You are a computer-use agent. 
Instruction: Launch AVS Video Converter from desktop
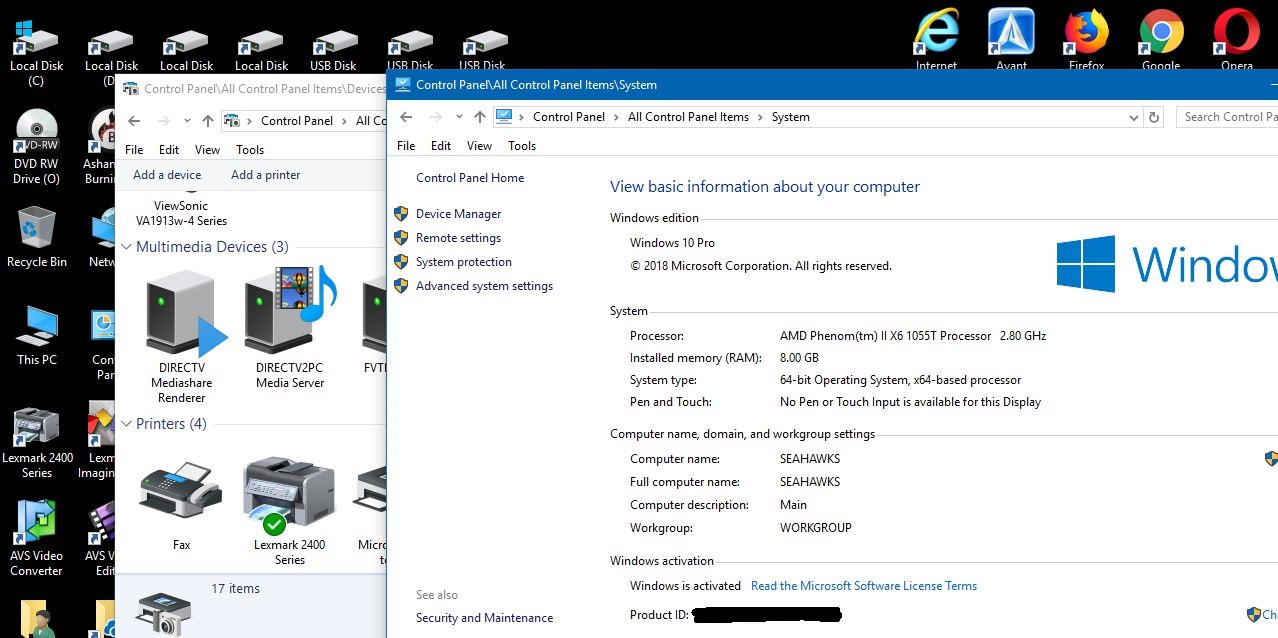[x=36, y=538]
